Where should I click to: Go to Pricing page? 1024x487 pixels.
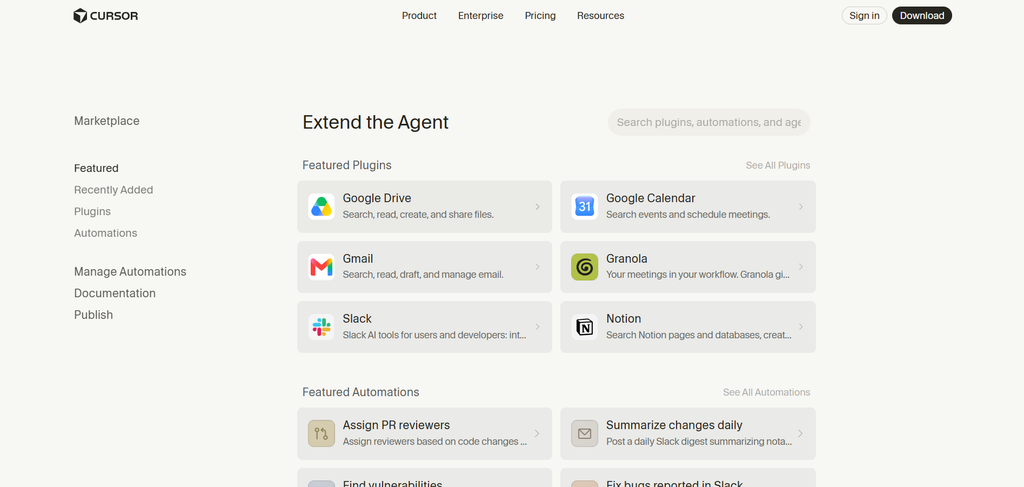(540, 16)
